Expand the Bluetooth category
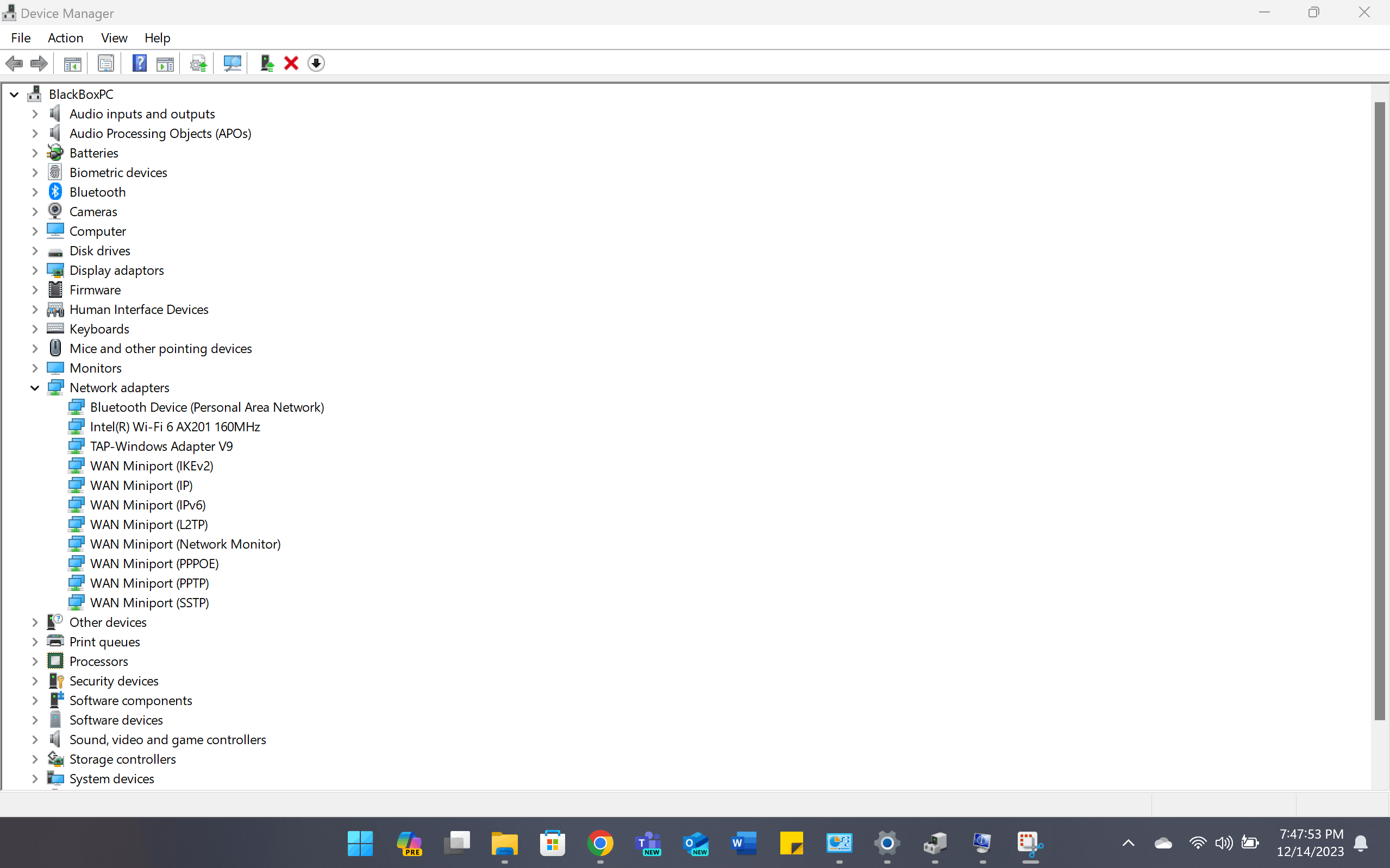 coord(34,192)
